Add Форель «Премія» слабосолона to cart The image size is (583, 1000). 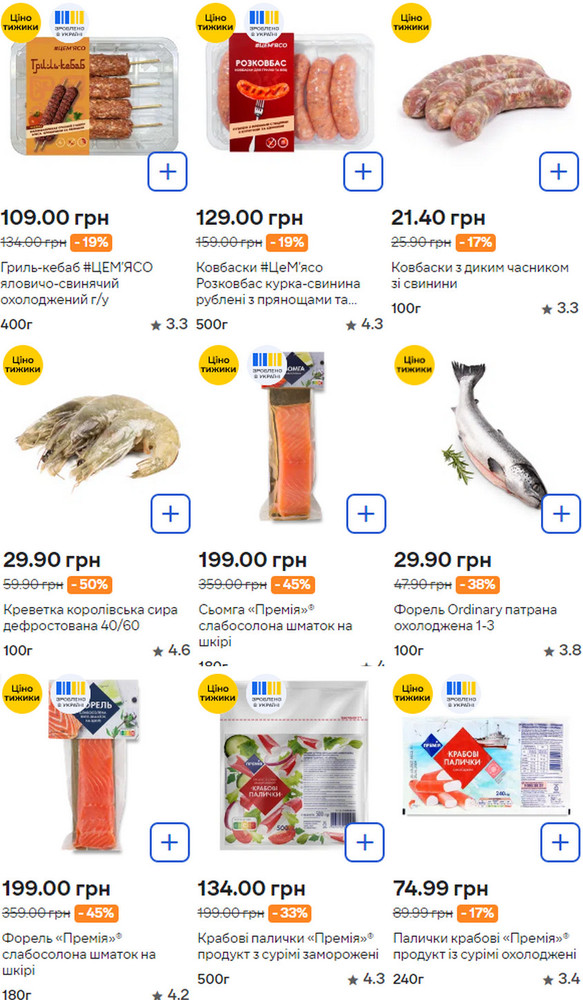click(170, 842)
